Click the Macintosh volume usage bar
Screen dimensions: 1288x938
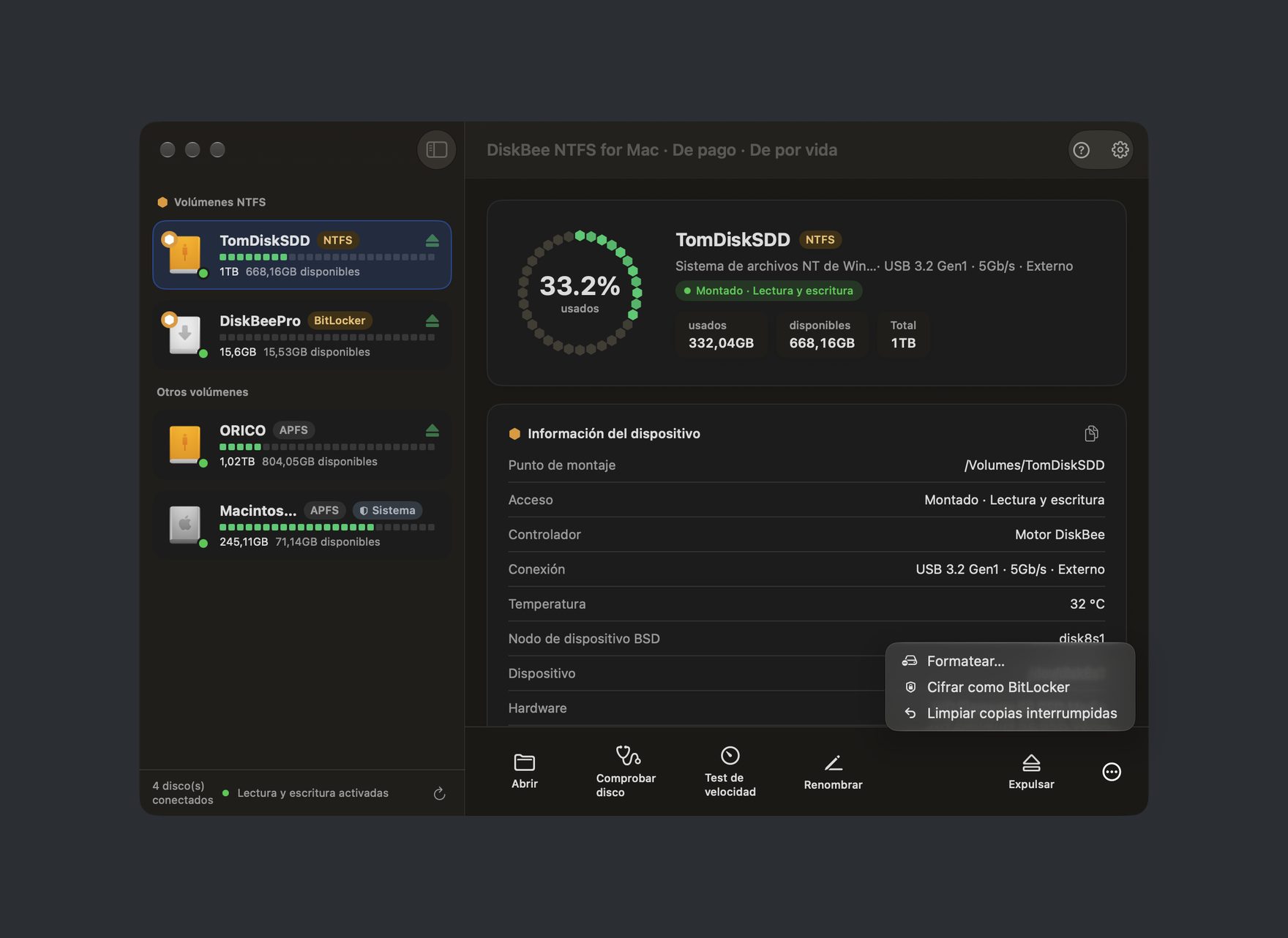point(327,528)
